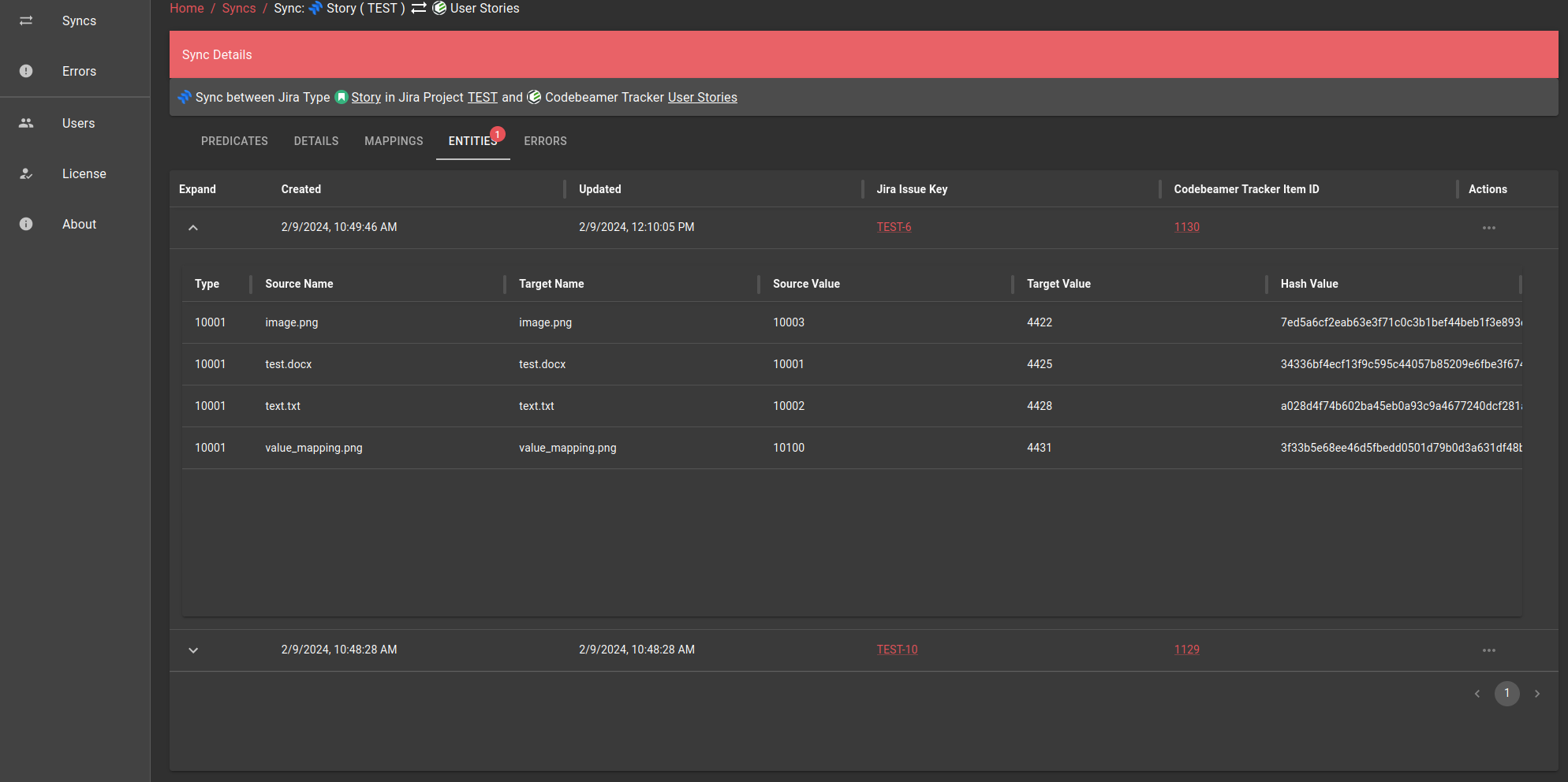The width and height of the screenshot is (1568, 782).
Task: Click the Users people icon in sidebar
Action: 26,123
